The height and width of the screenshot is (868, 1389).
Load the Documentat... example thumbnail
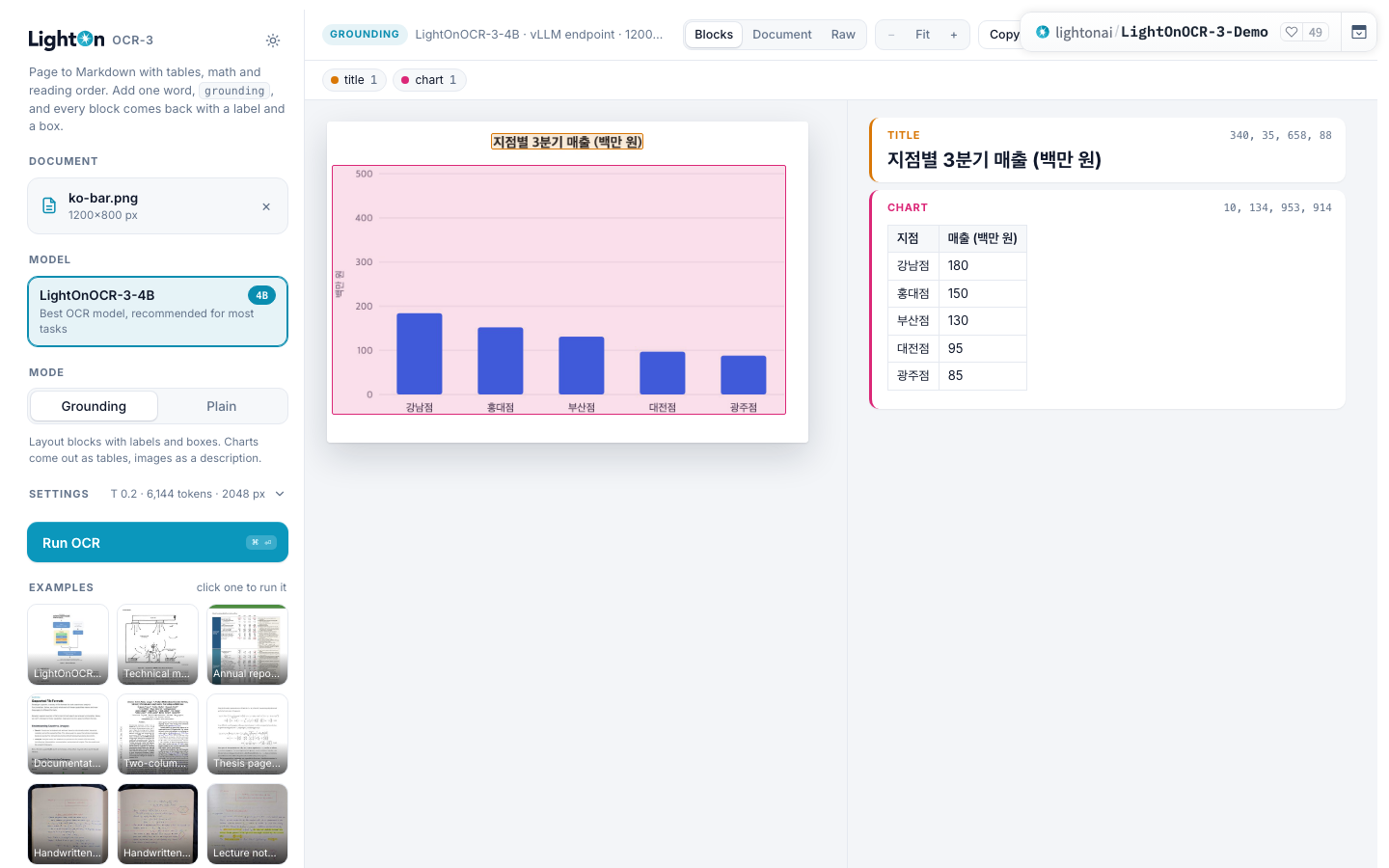coord(68,734)
